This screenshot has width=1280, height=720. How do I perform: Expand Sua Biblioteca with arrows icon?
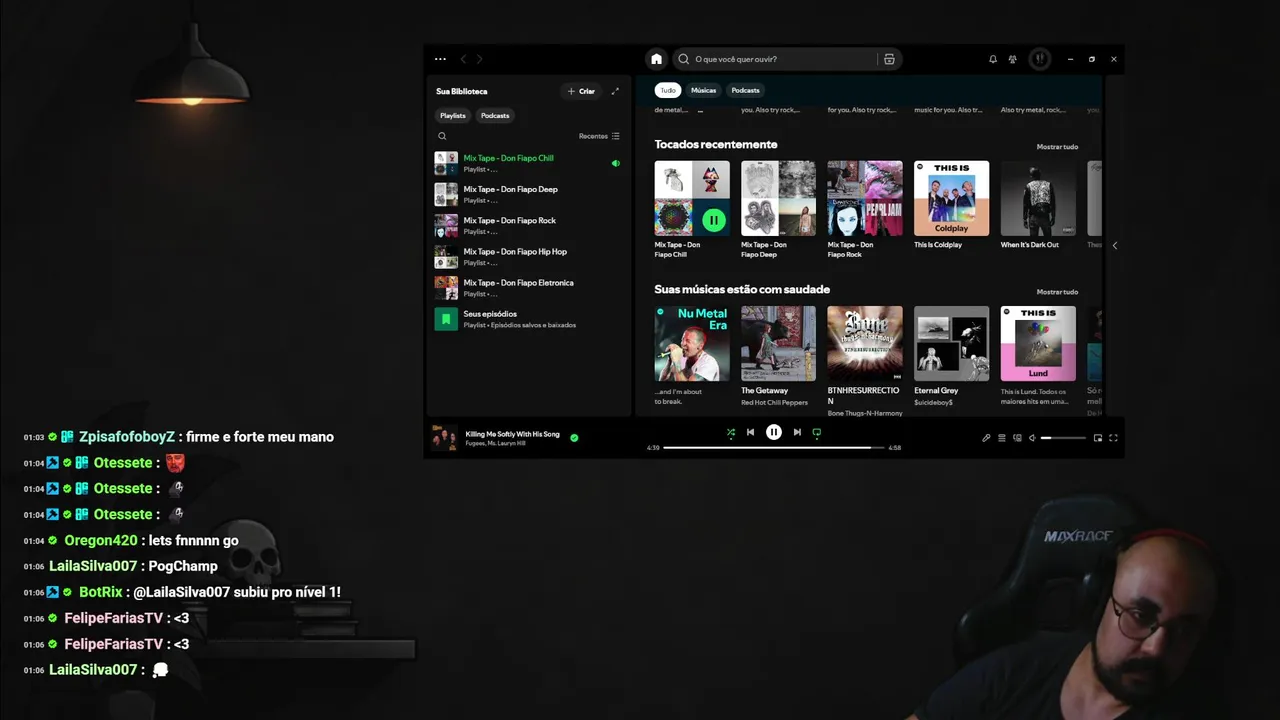[x=615, y=91]
